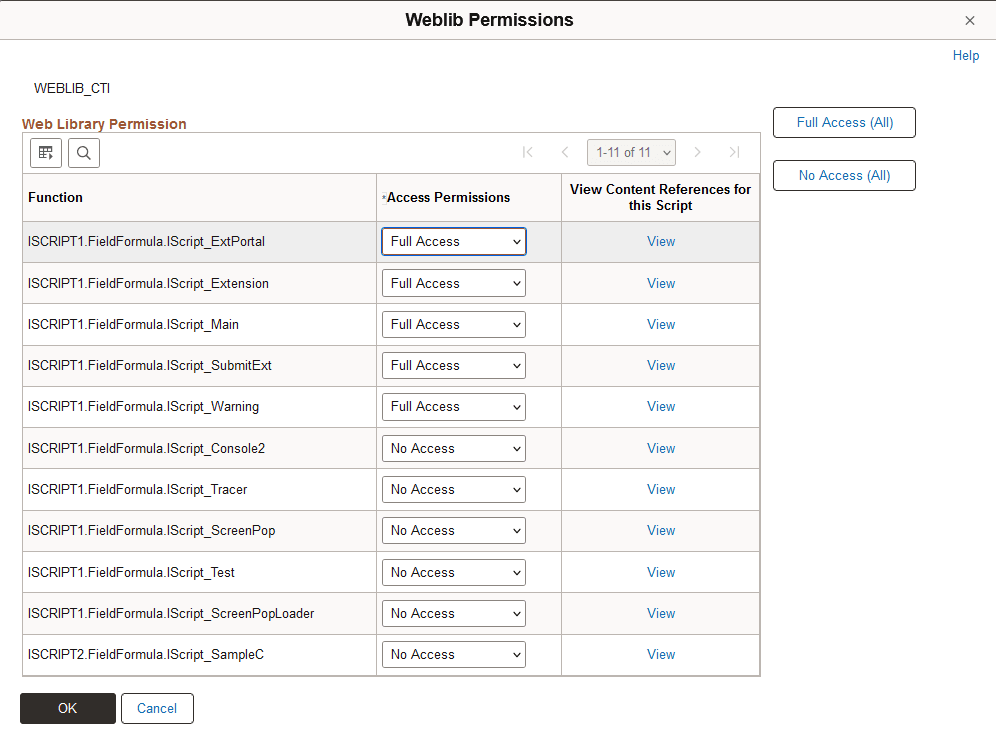
Task: Open the 1-11 of 11 row selector
Action: click(x=631, y=152)
